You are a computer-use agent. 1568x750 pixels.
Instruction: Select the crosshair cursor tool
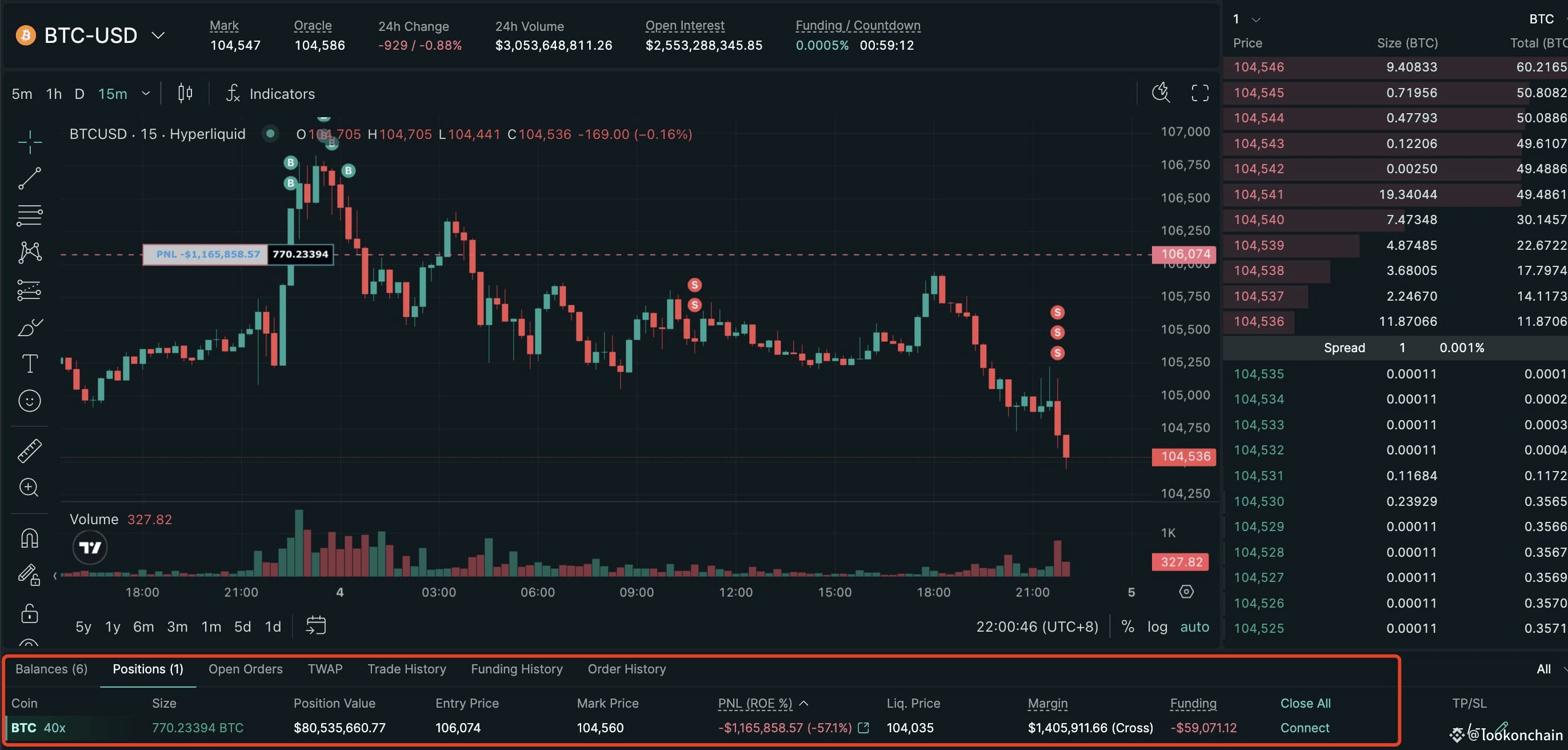click(30, 142)
